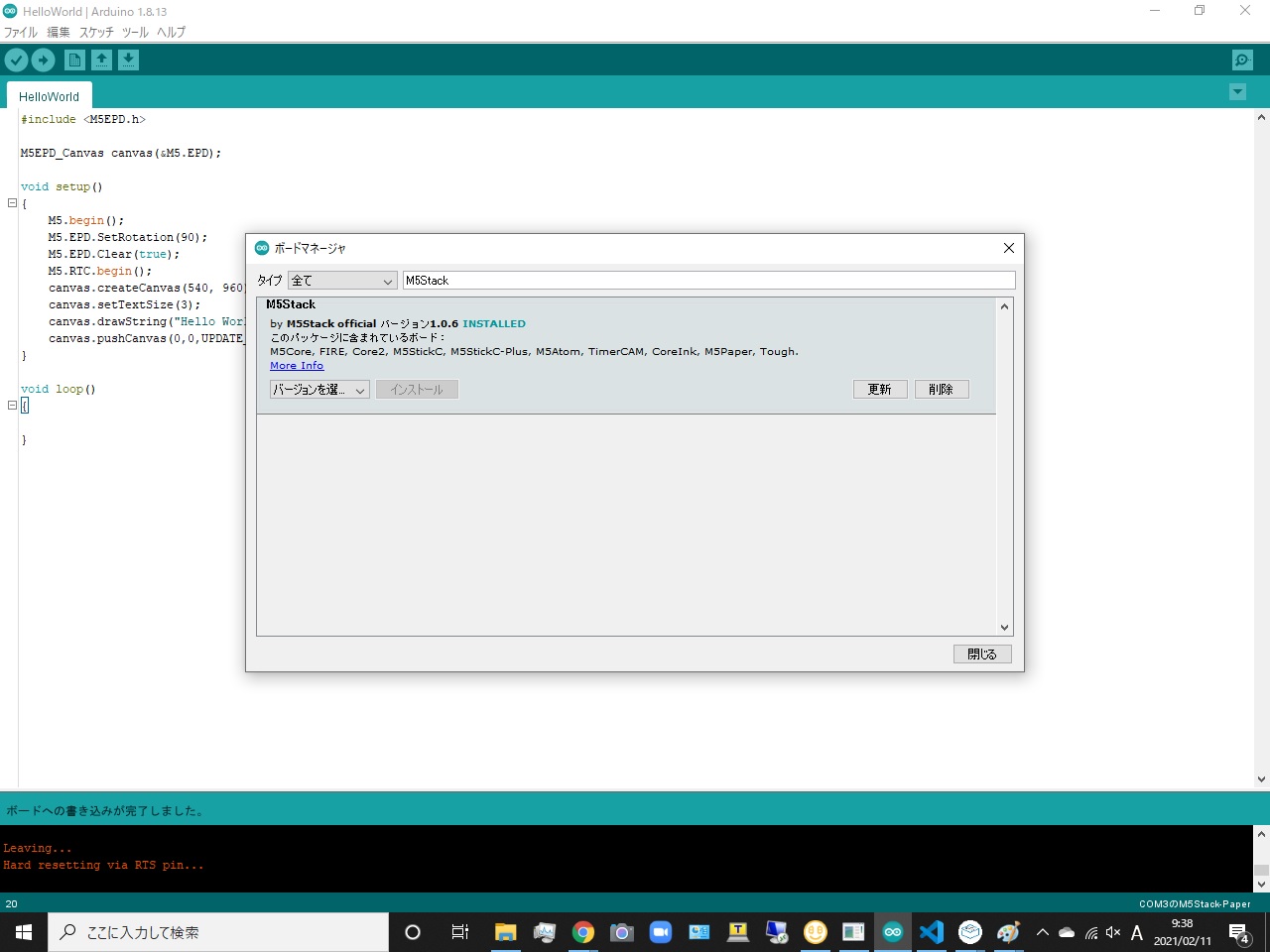Screen dimensions: 1270x952
Task: Click the Verify checkmark toolbar icon
Action: pos(16,60)
